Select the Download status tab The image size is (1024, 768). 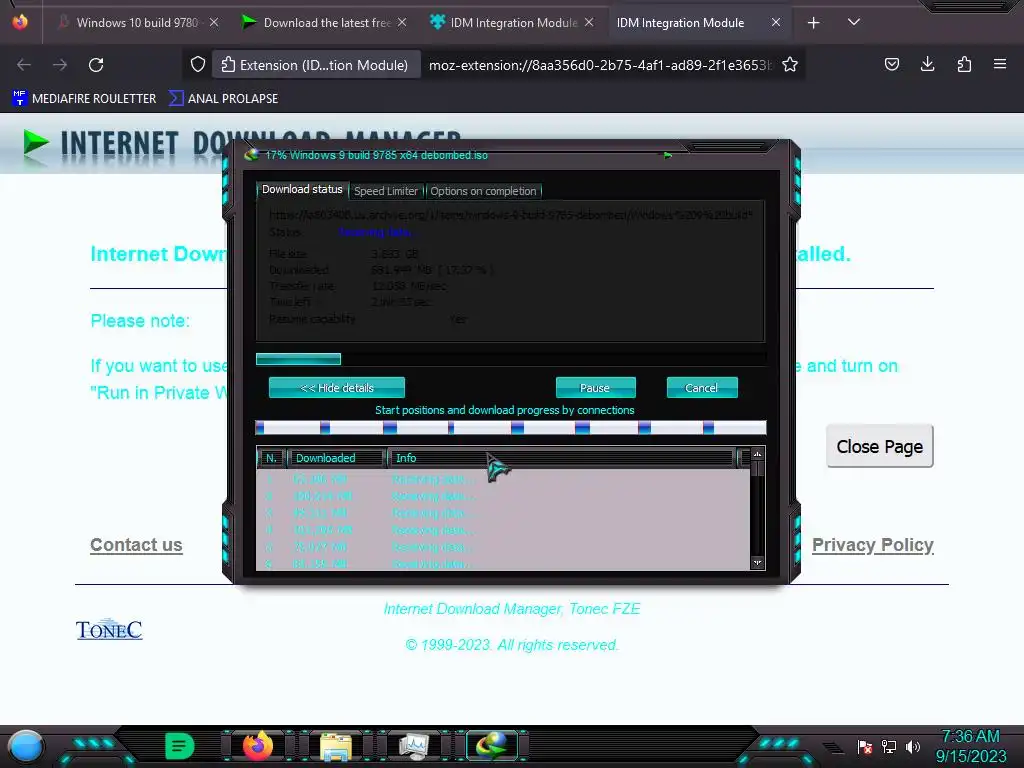point(302,189)
